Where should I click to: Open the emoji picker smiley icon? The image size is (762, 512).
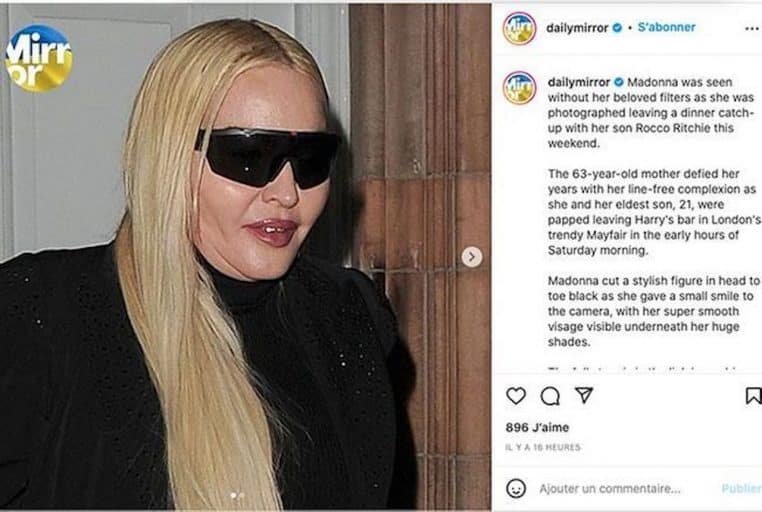coord(516,488)
